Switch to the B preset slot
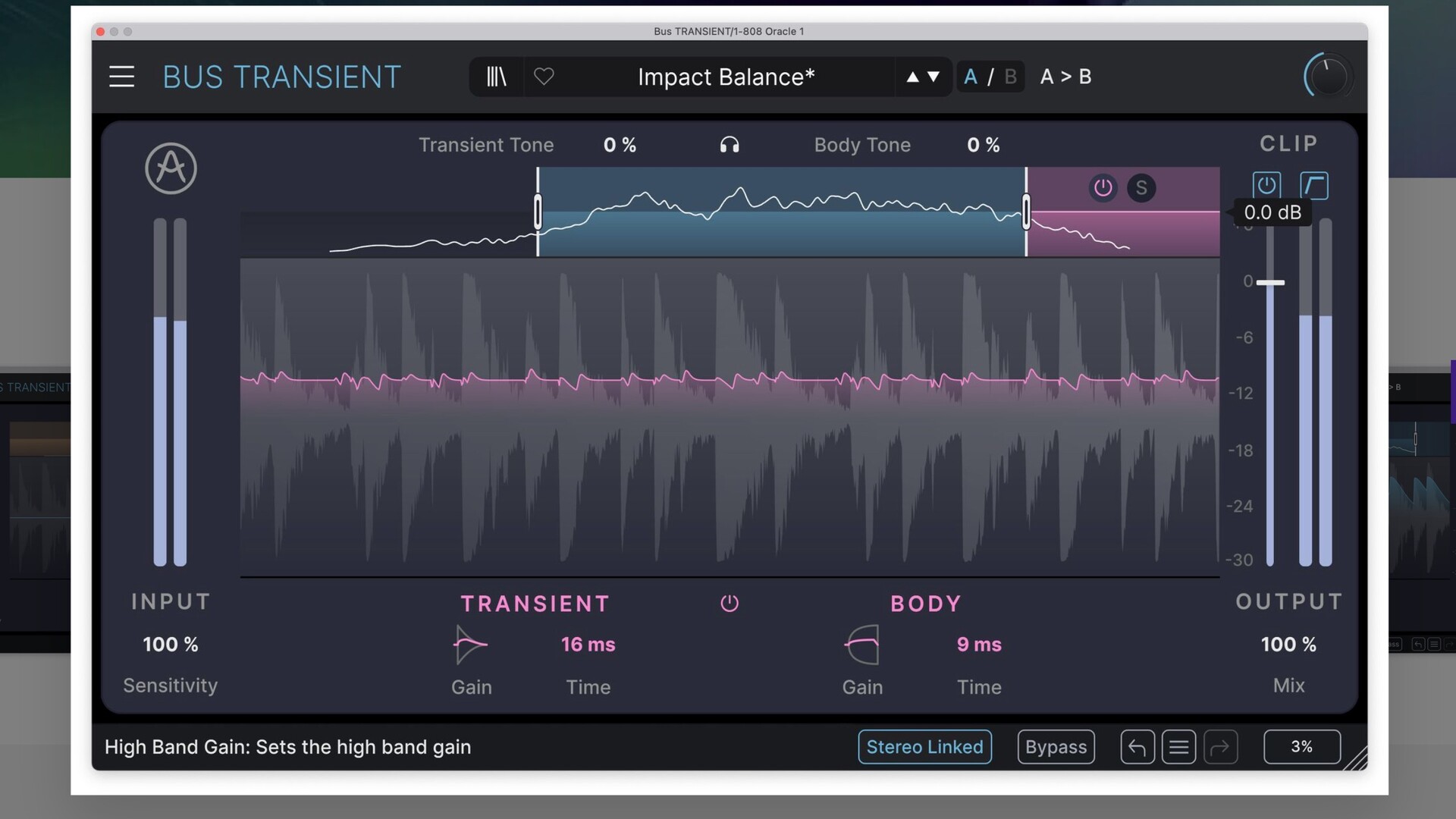 coord(1010,77)
